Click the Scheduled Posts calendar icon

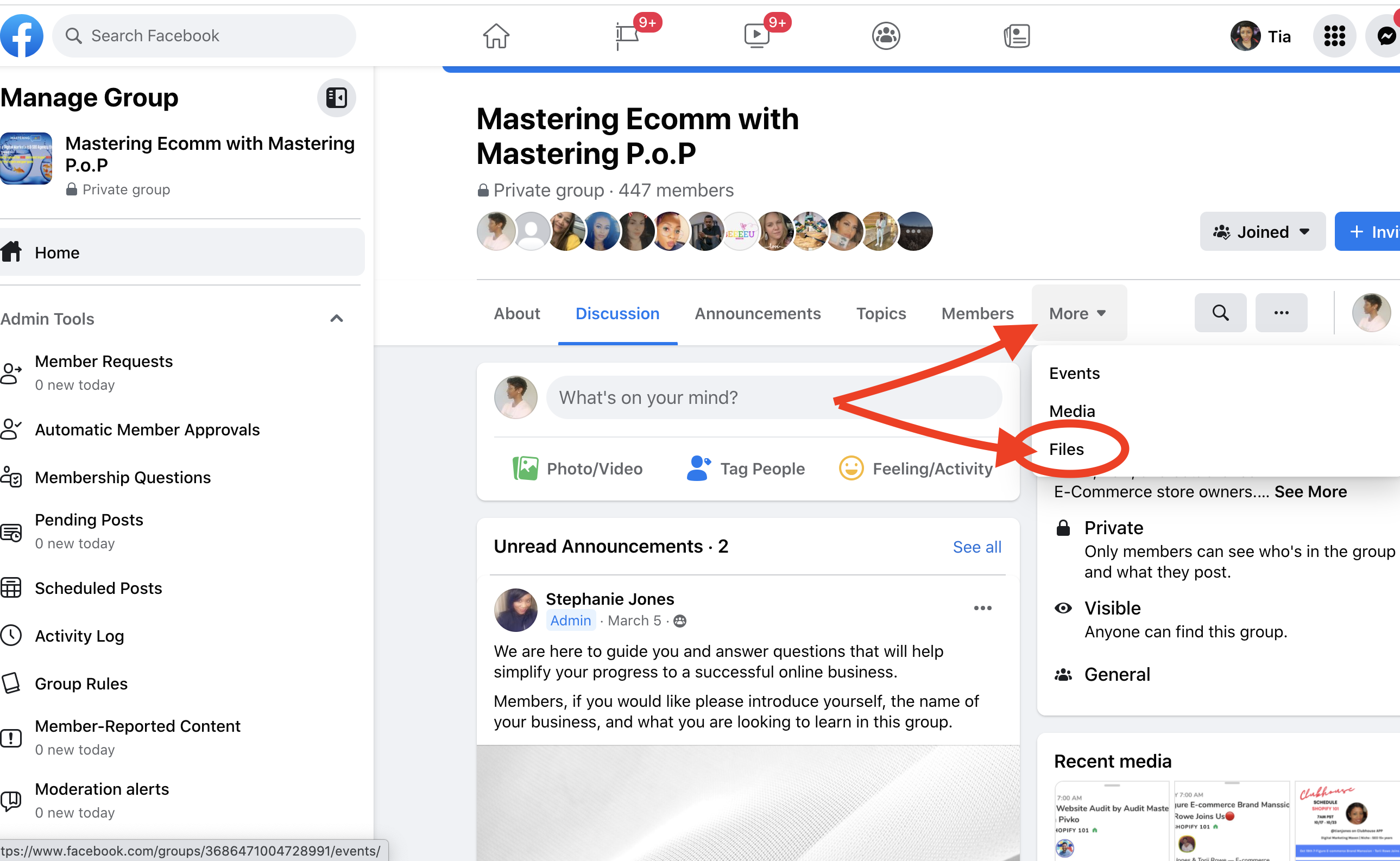tap(11, 588)
